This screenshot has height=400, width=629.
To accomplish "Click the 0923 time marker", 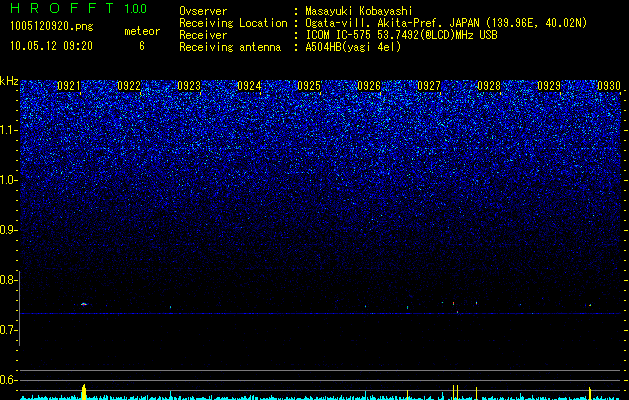I will click(x=189, y=86).
